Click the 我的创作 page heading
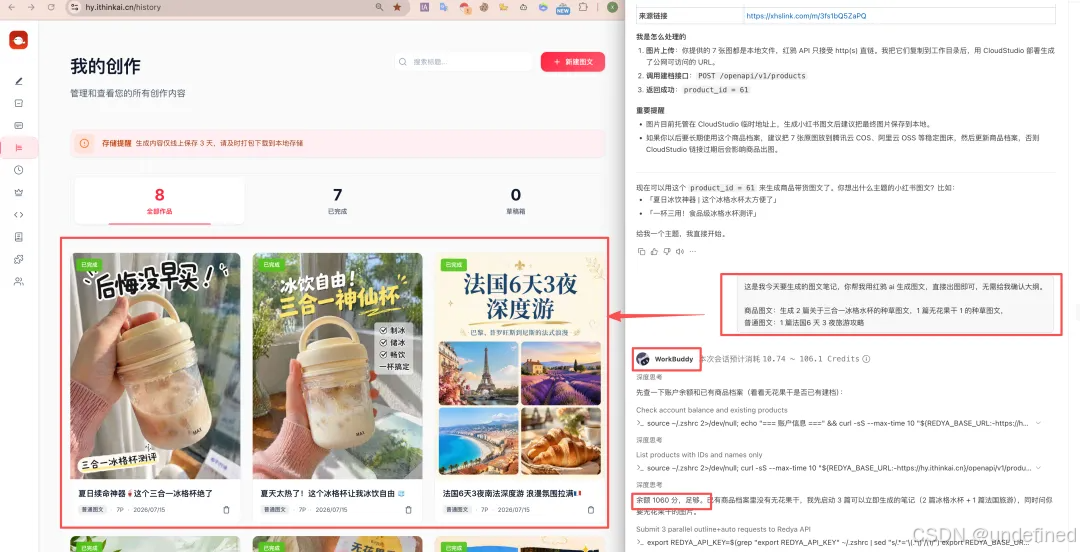1080x552 pixels. point(105,66)
